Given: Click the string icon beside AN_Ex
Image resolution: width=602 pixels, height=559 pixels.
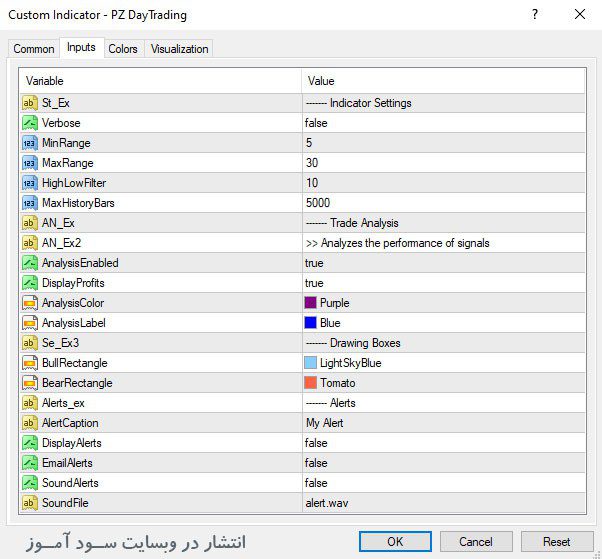Looking at the screenshot, I should click(30, 223).
